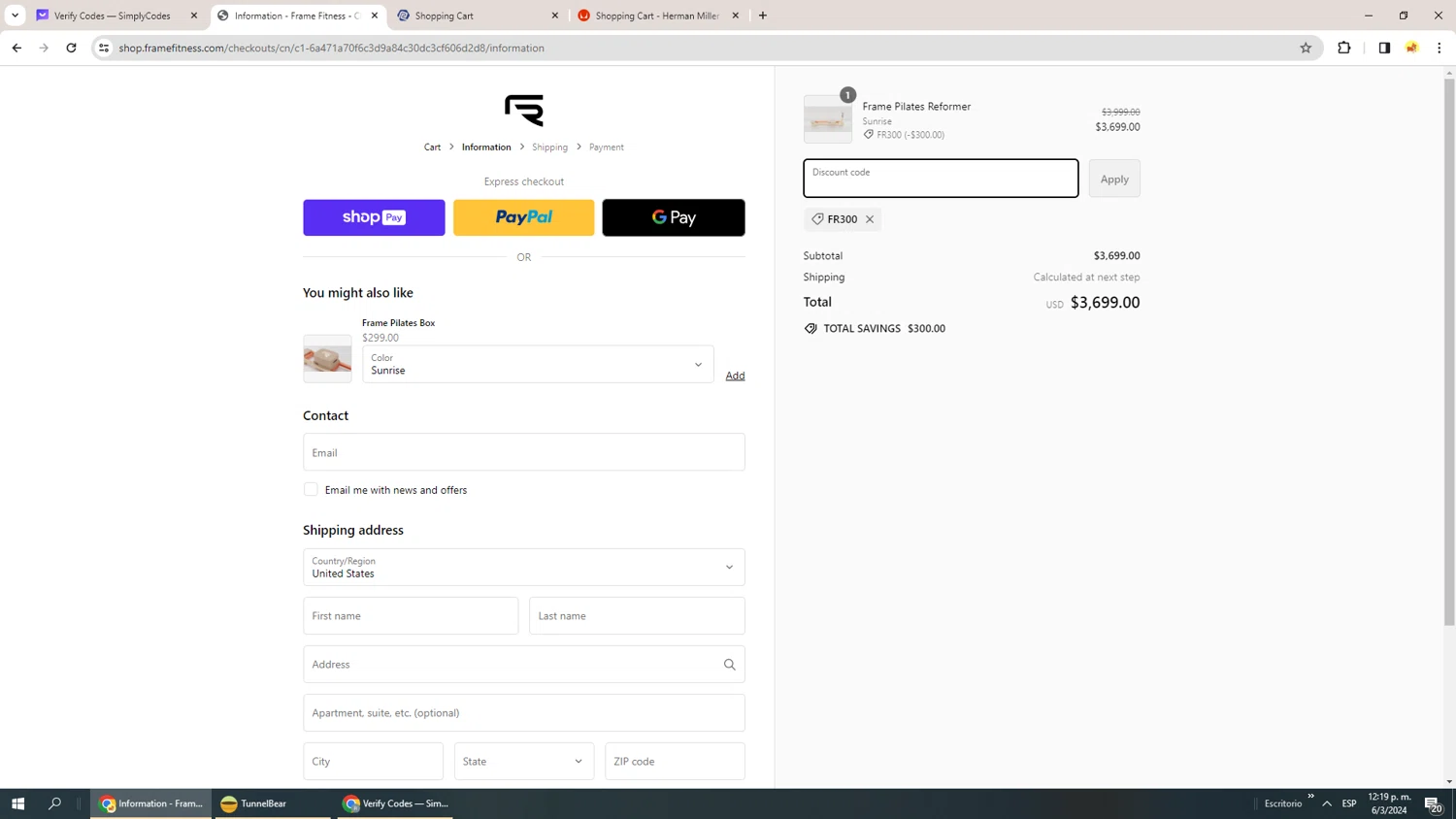Show hidden system tray icons
Screen dimensions: 1456x819
1327,803
